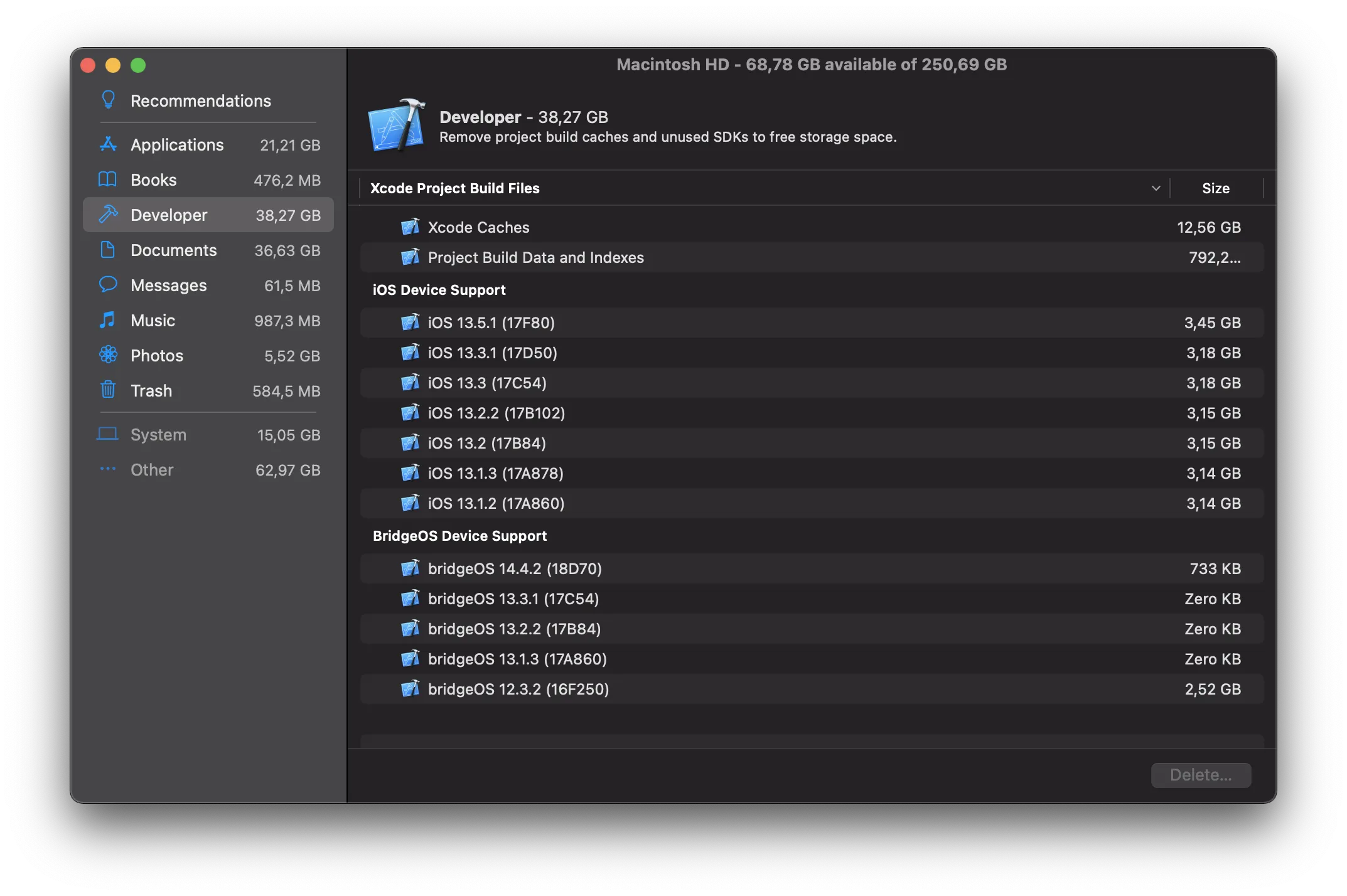Sort by the Size column header
1347x896 pixels.
tap(1215, 188)
